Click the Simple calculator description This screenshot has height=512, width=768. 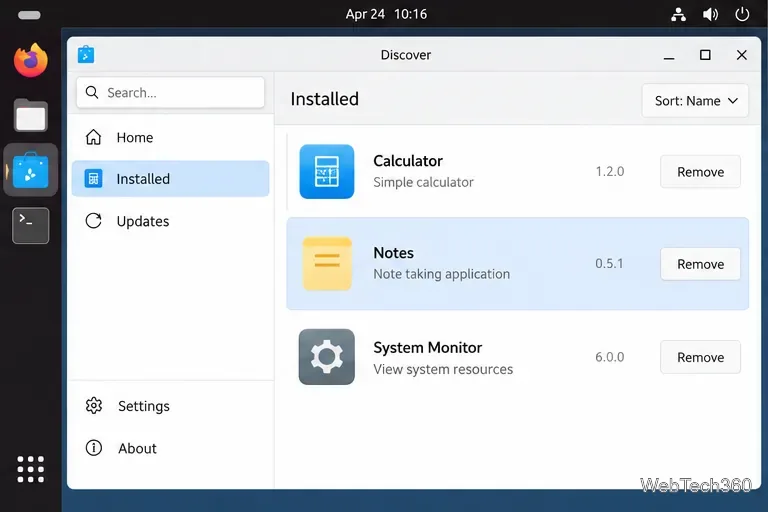(423, 182)
